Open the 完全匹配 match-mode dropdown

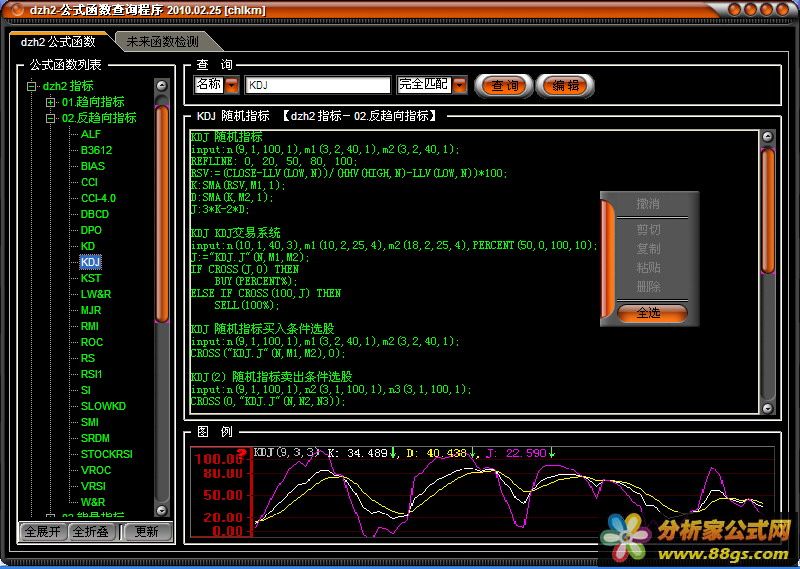pos(460,85)
